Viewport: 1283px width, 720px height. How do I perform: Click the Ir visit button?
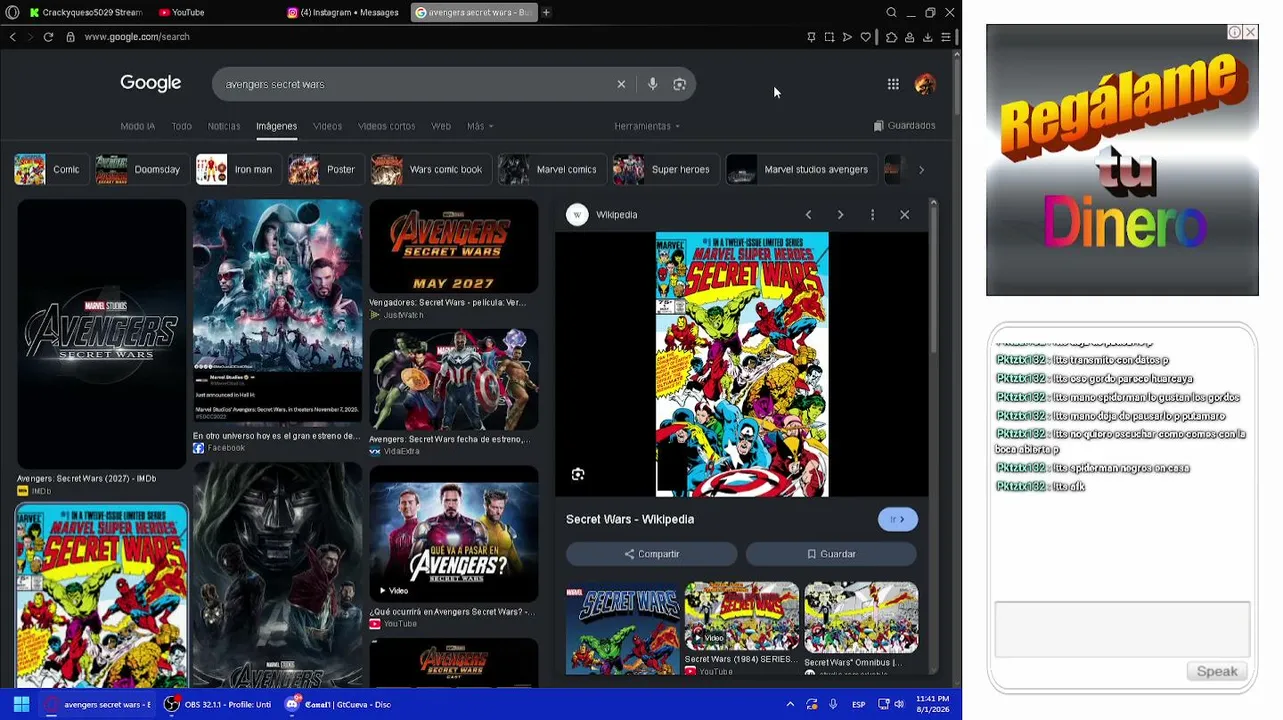(898, 519)
